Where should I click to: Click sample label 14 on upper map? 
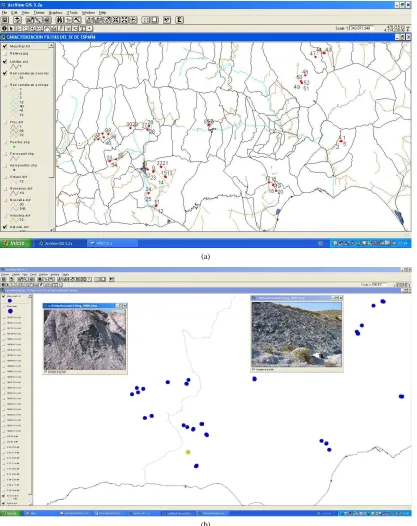pyautogui.click(x=161, y=182)
